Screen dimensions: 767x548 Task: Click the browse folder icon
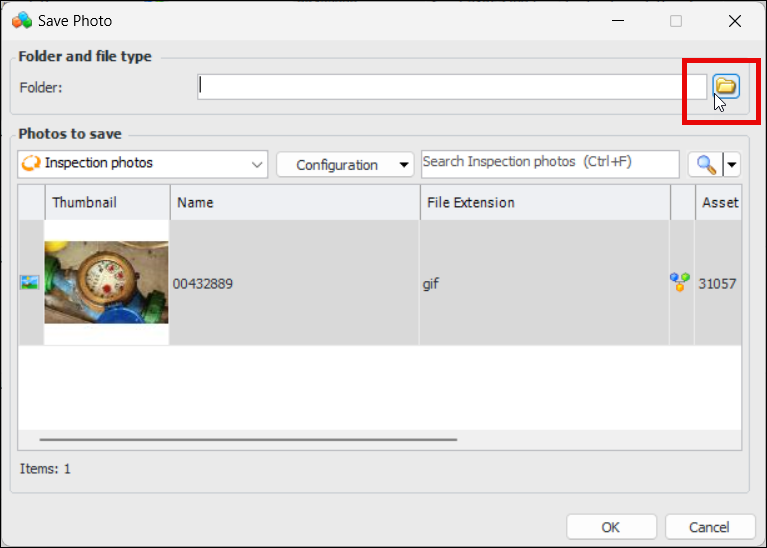click(x=725, y=87)
